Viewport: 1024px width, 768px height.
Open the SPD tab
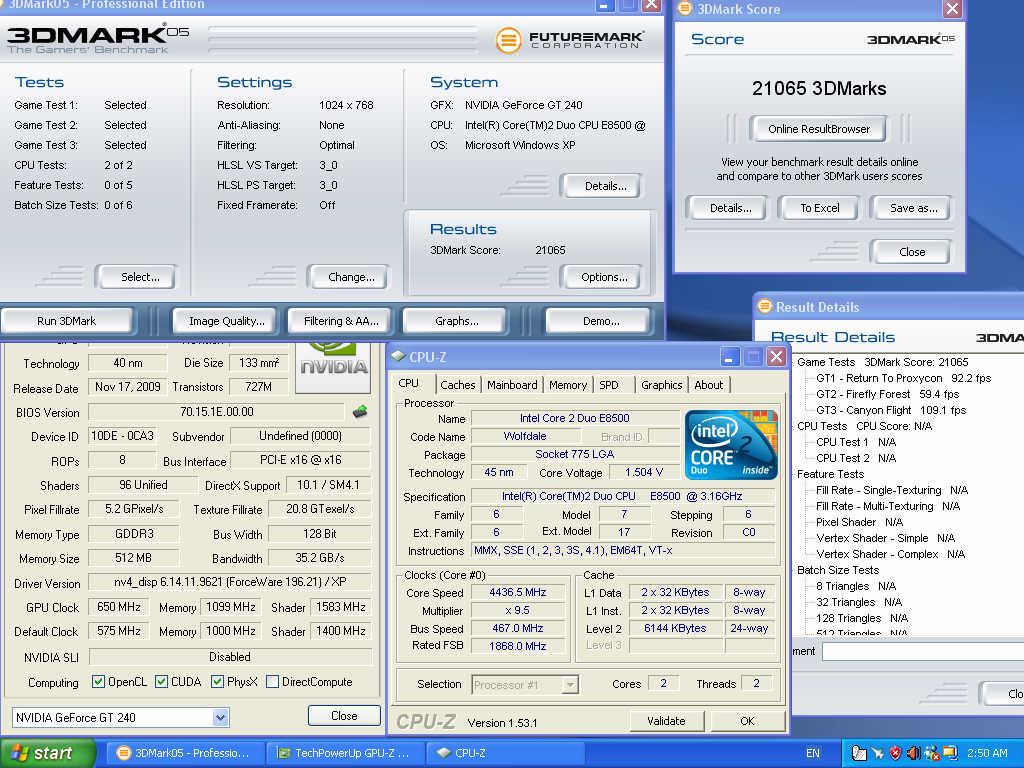609,385
